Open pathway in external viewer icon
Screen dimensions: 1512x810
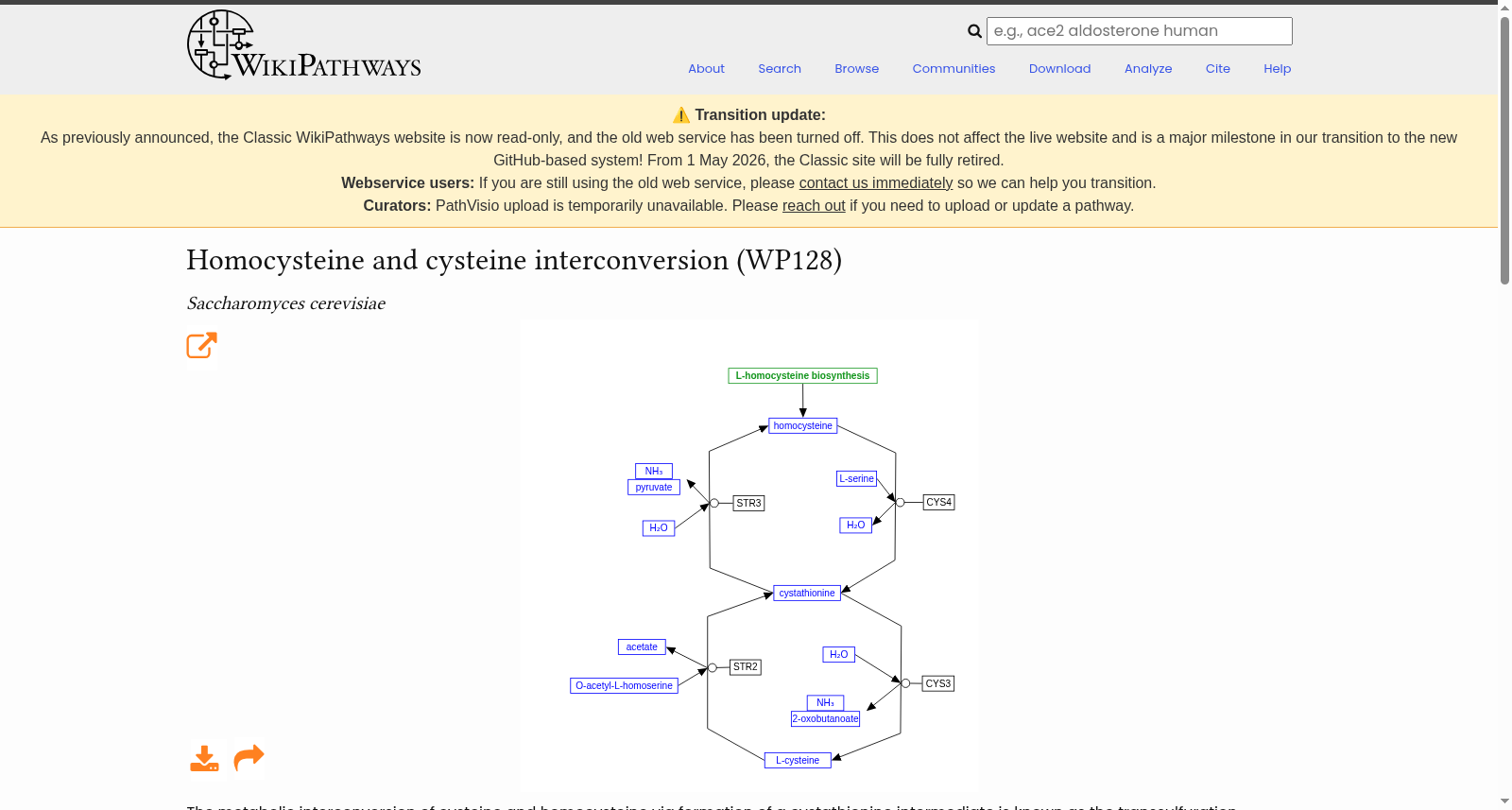point(202,345)
